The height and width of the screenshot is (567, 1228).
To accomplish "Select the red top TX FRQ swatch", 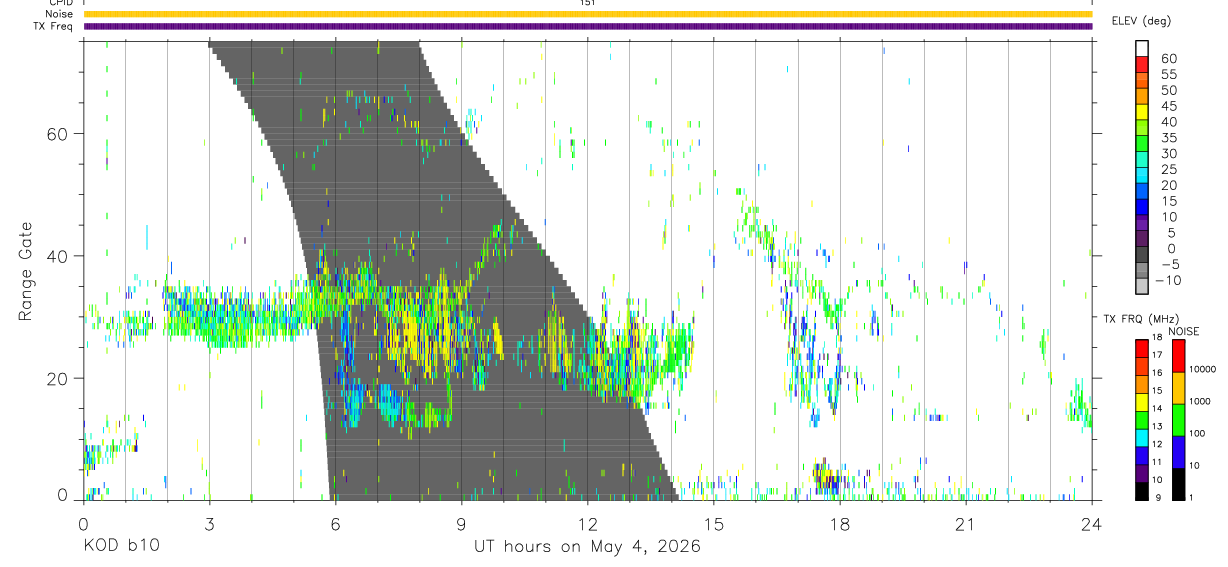I will [x=1142, y=346].
